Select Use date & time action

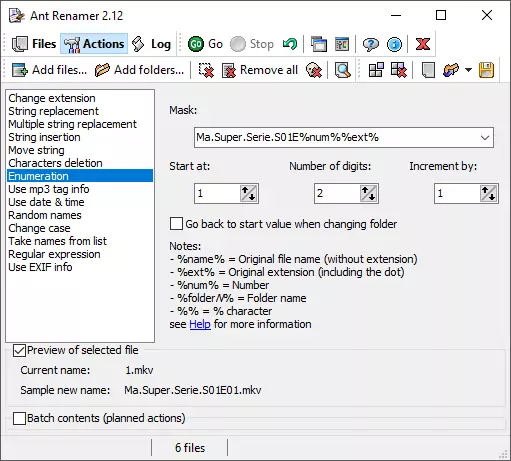coord(80,202)
